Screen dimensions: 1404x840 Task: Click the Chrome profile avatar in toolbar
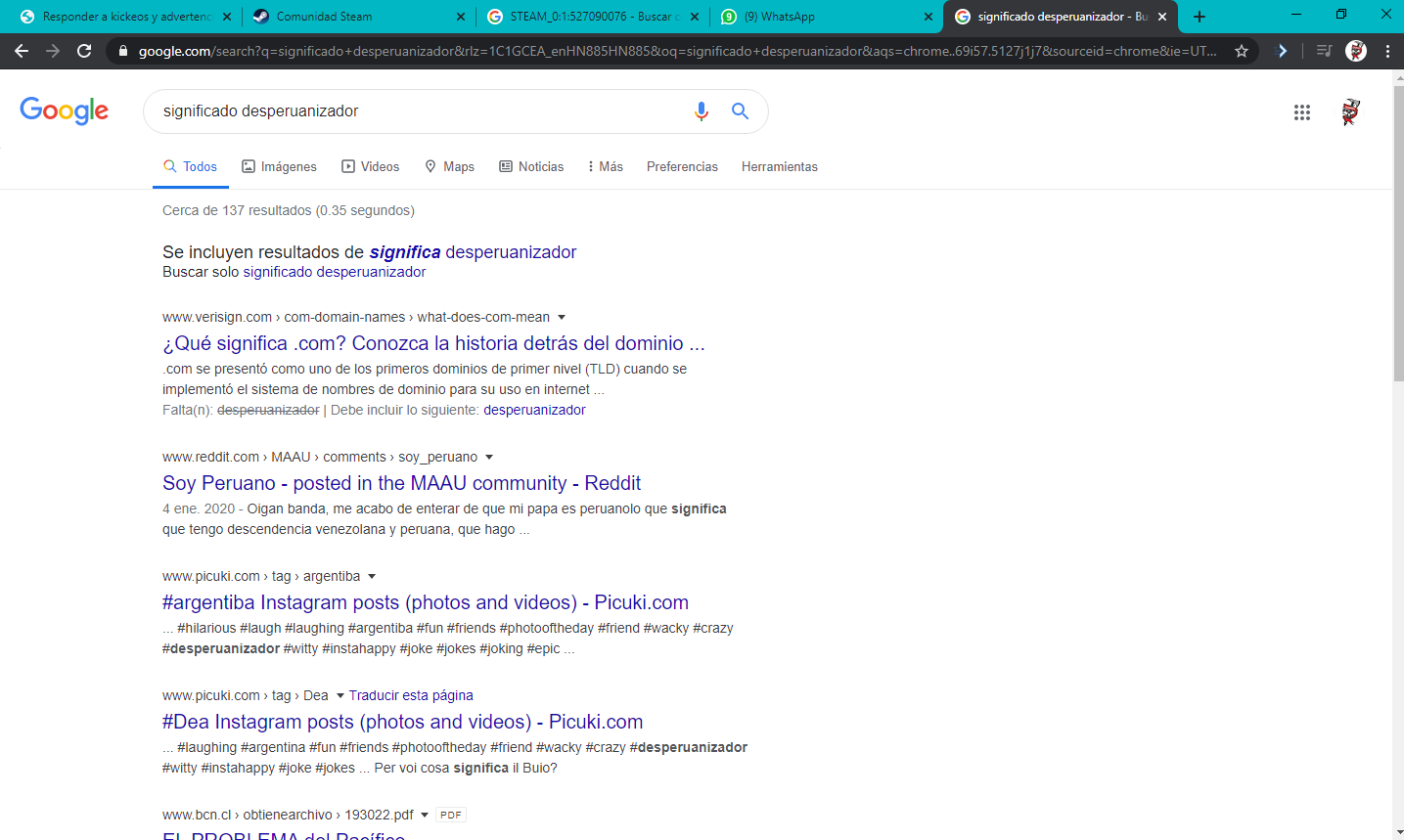coord(1356,51)
